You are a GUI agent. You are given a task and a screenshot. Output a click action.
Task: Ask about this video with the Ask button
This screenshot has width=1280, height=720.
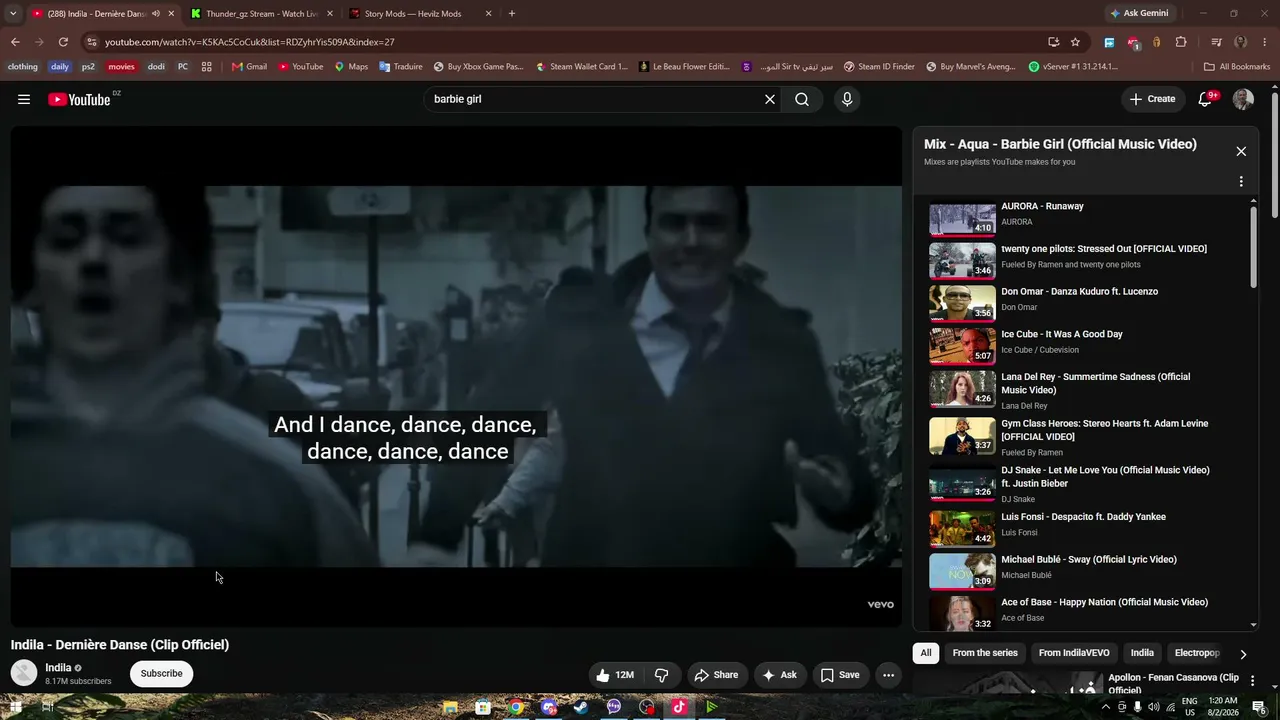pos(779,675)
